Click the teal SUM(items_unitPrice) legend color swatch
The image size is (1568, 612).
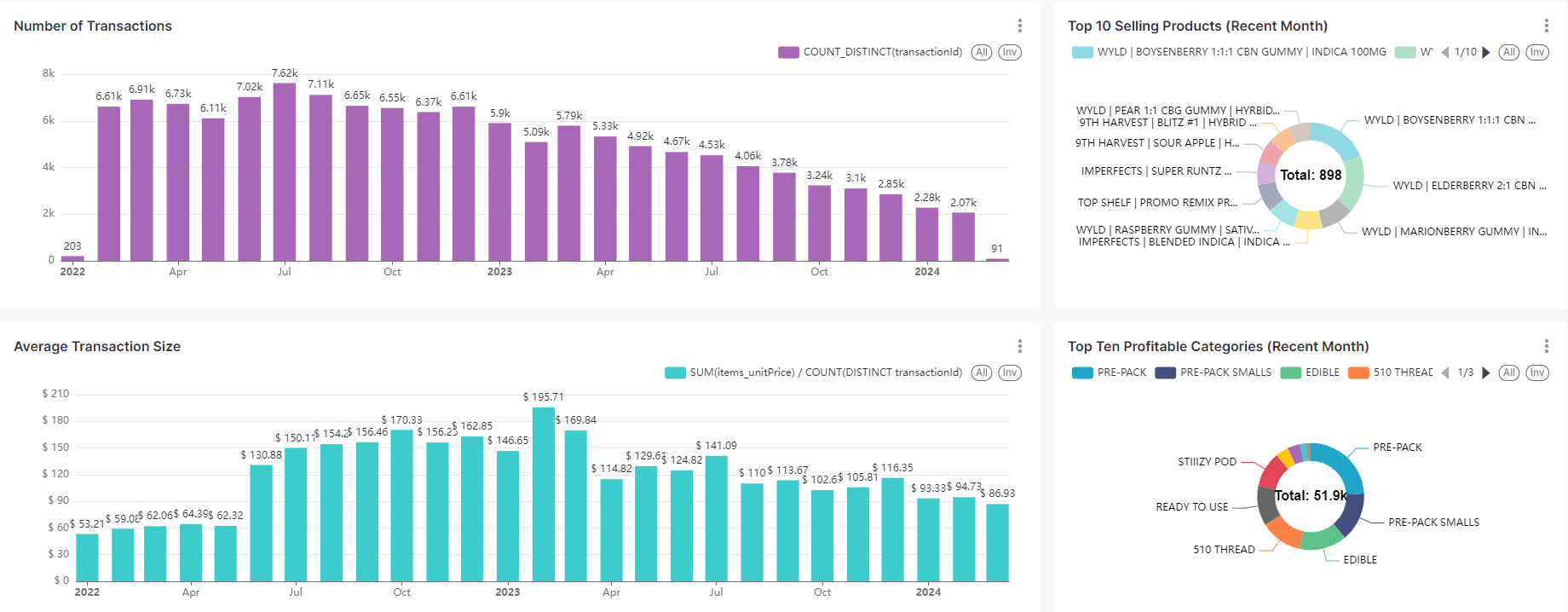coord(675,372)
